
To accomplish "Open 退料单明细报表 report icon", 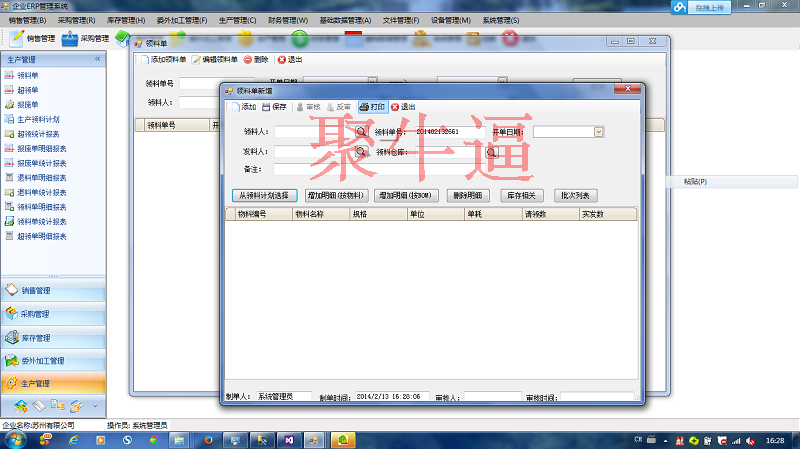I will click(9, 178).
